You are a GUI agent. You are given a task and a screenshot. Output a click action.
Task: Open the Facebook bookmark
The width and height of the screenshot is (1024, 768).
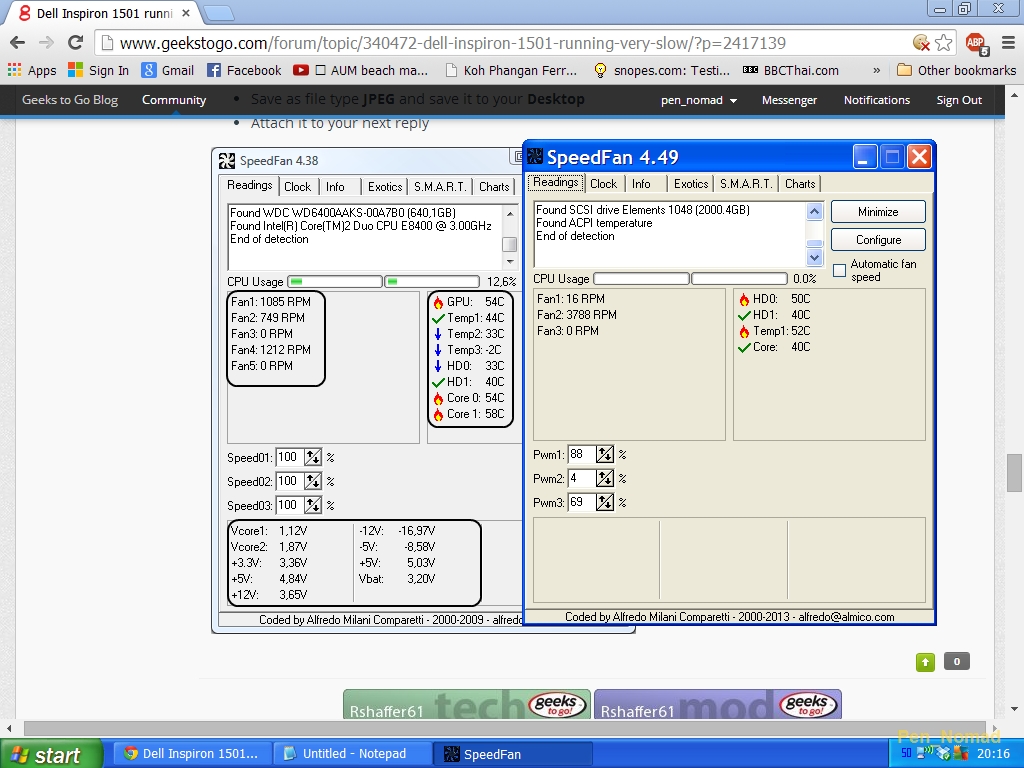[244, 71]
